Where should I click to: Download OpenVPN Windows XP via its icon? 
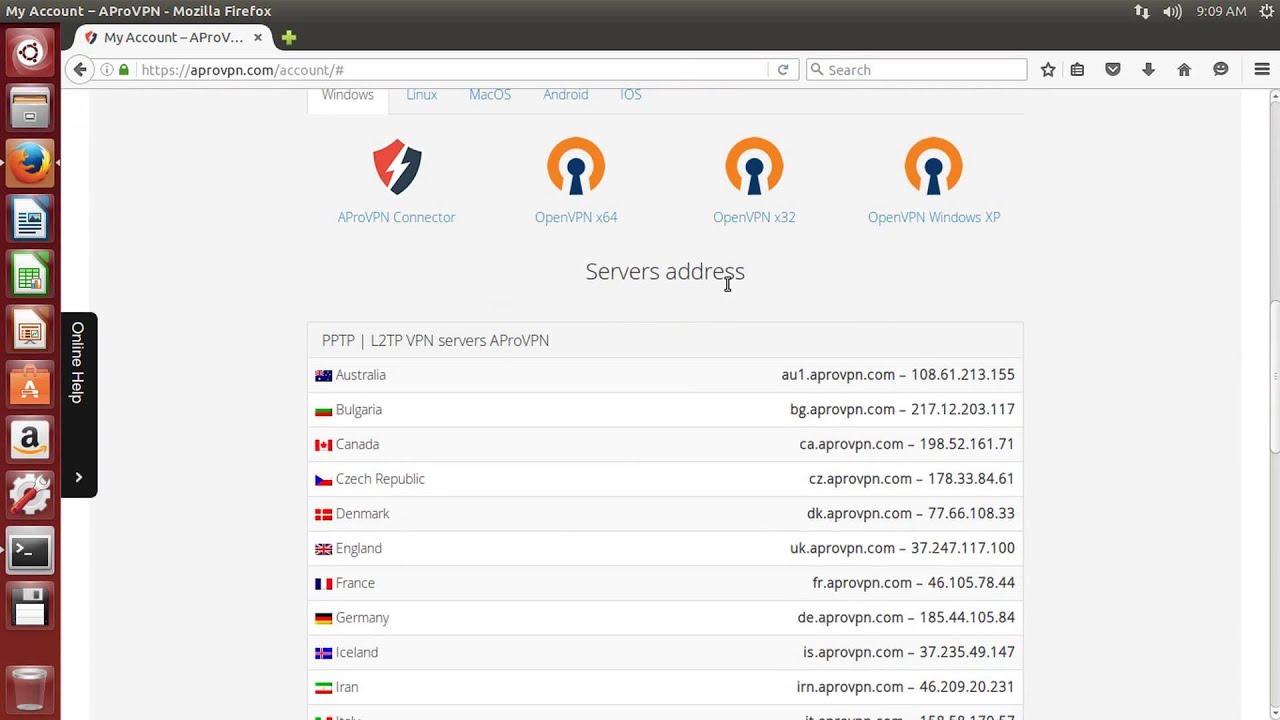coord(934,166)
